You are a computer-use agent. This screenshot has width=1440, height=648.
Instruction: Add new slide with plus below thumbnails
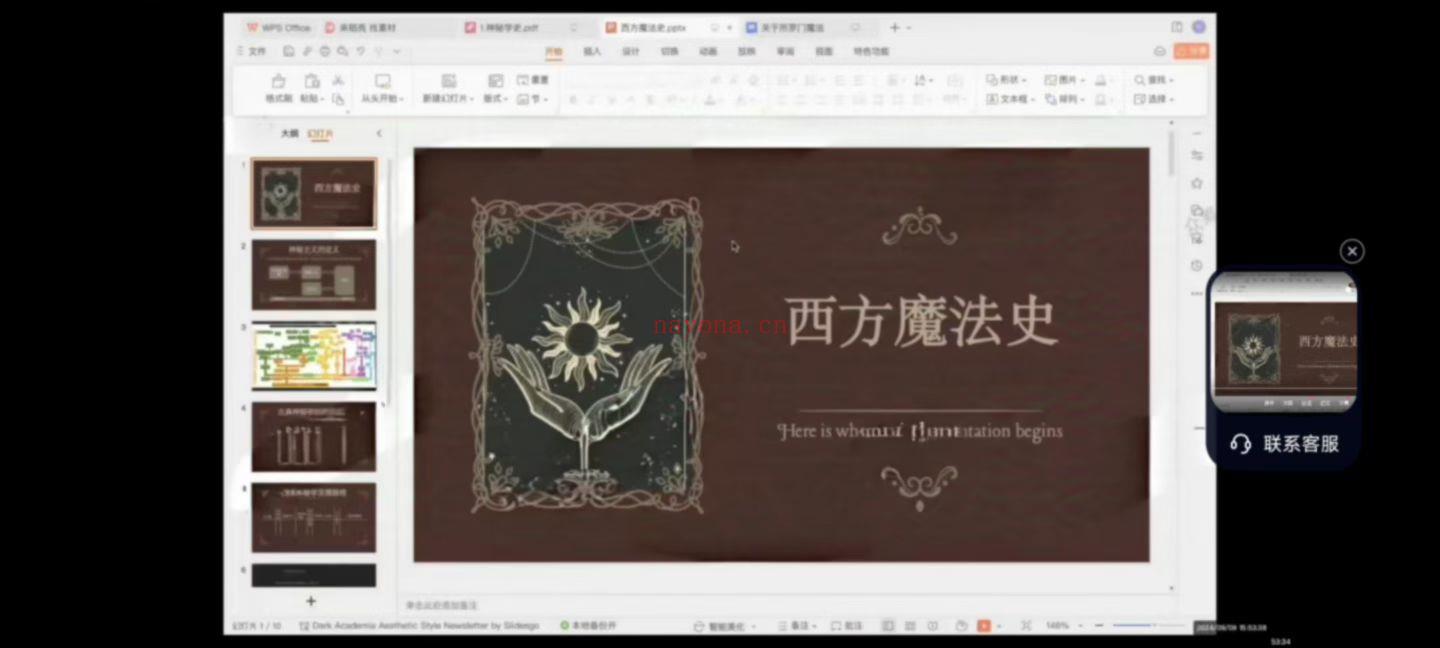[x=311, y=601]
